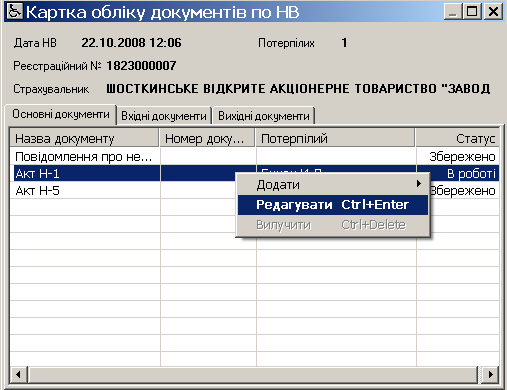Screen dimensions: 507x390
Task: Switch to Основні документи tab
Action: pos(61,115)
